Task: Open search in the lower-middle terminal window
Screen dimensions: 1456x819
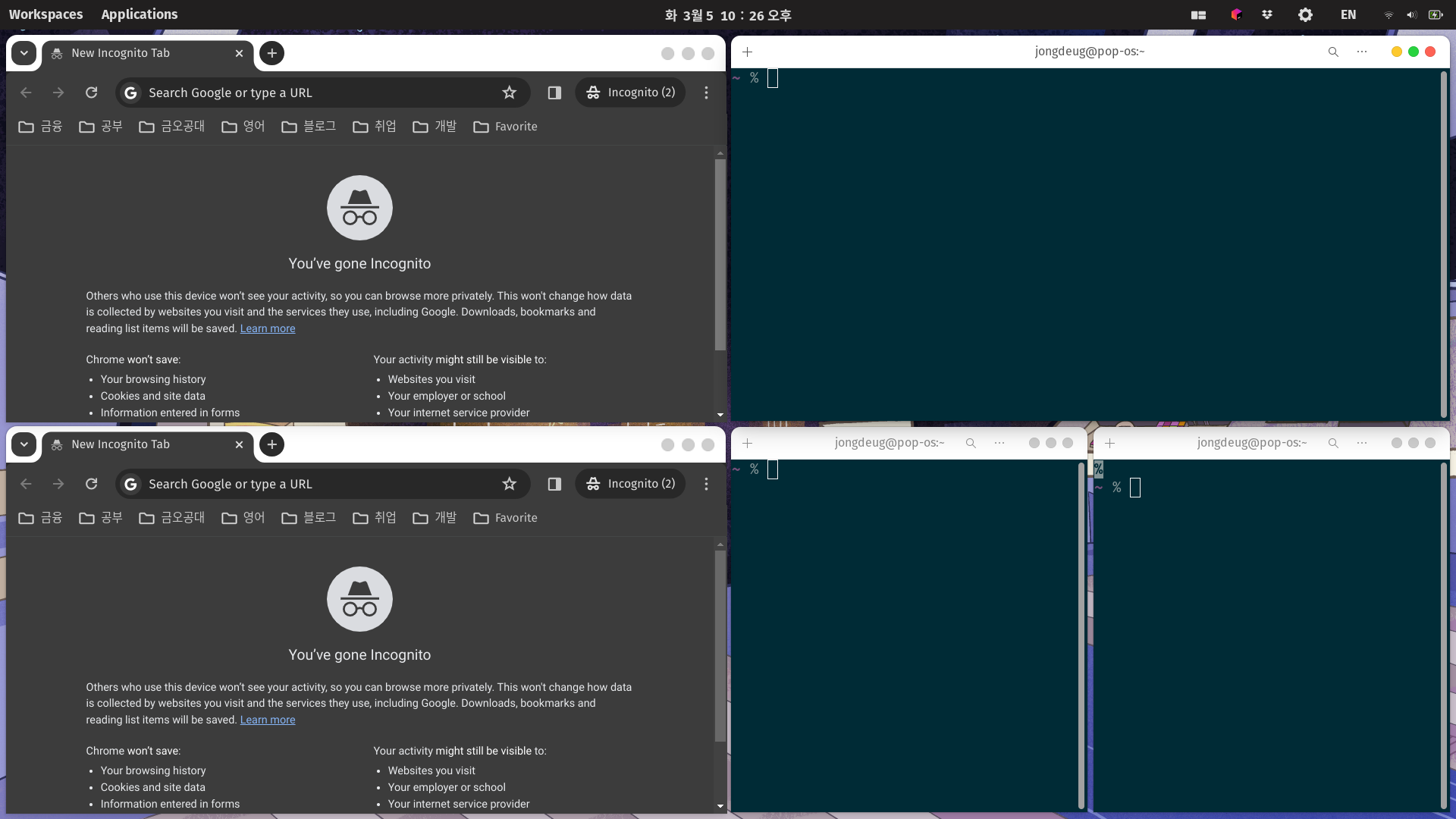Action: pos(971,443)
